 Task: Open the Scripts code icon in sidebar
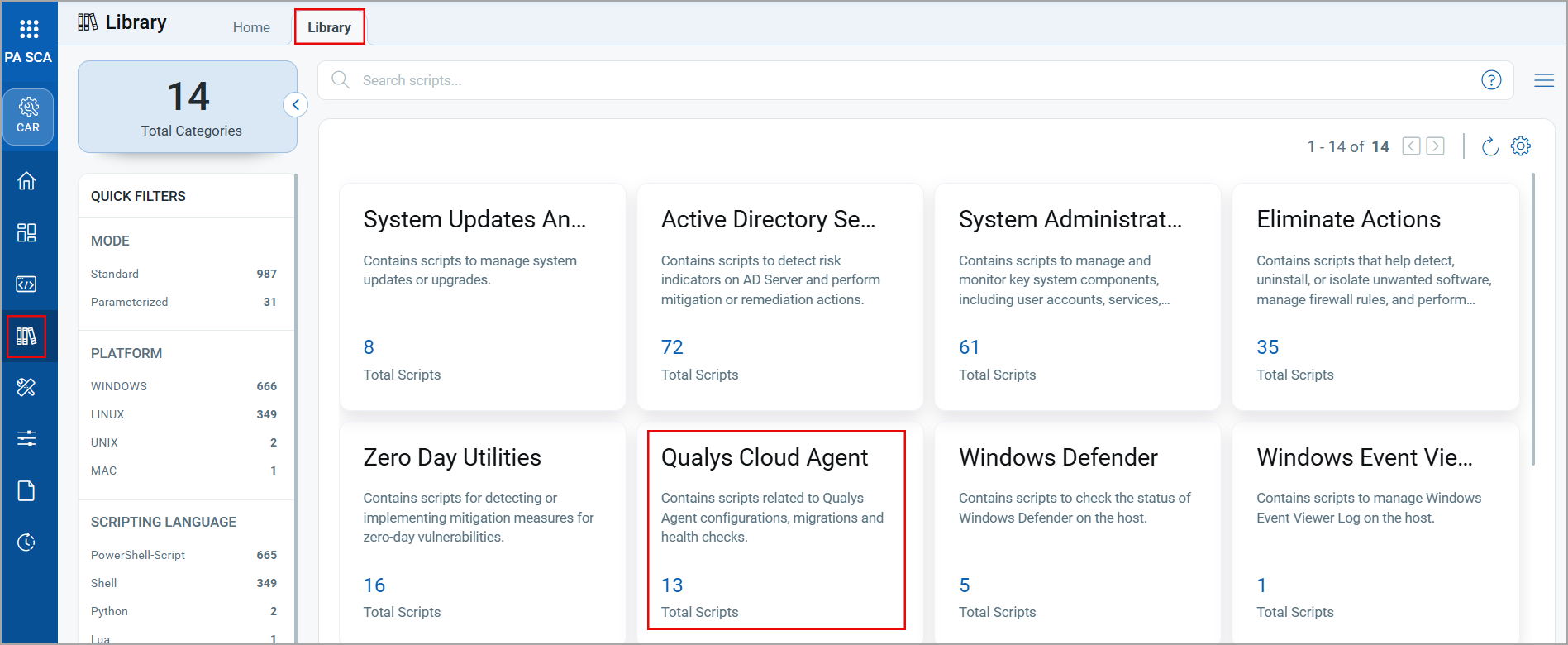point(26,284)
